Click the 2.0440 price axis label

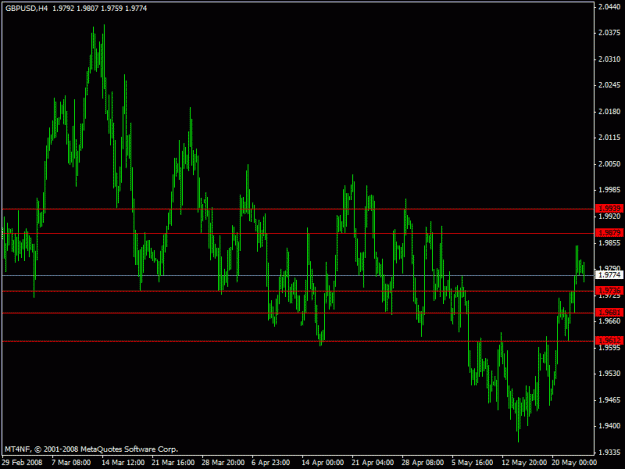click(x=609, y=7)
